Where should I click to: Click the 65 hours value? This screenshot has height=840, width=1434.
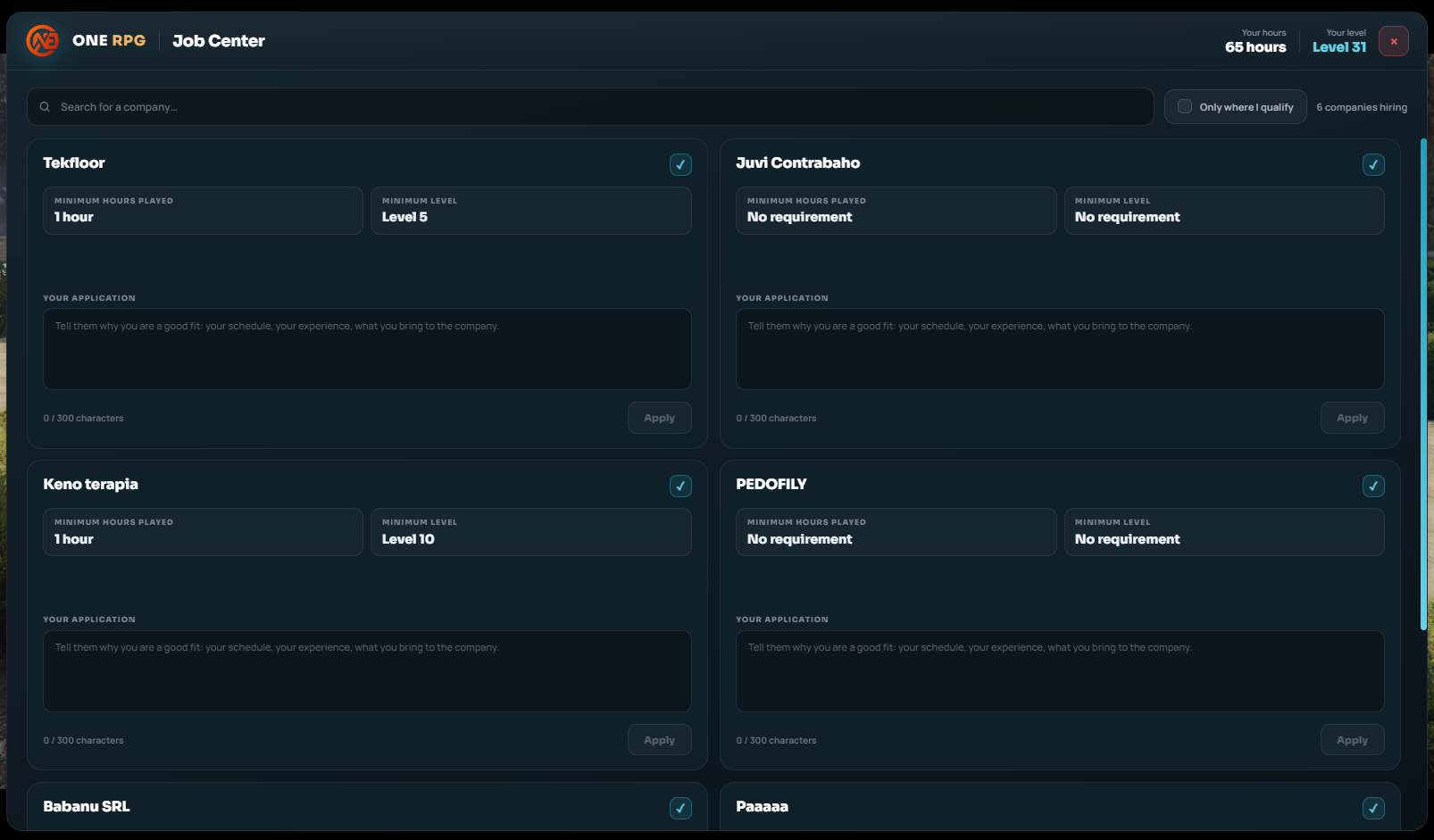point(1255,47)
